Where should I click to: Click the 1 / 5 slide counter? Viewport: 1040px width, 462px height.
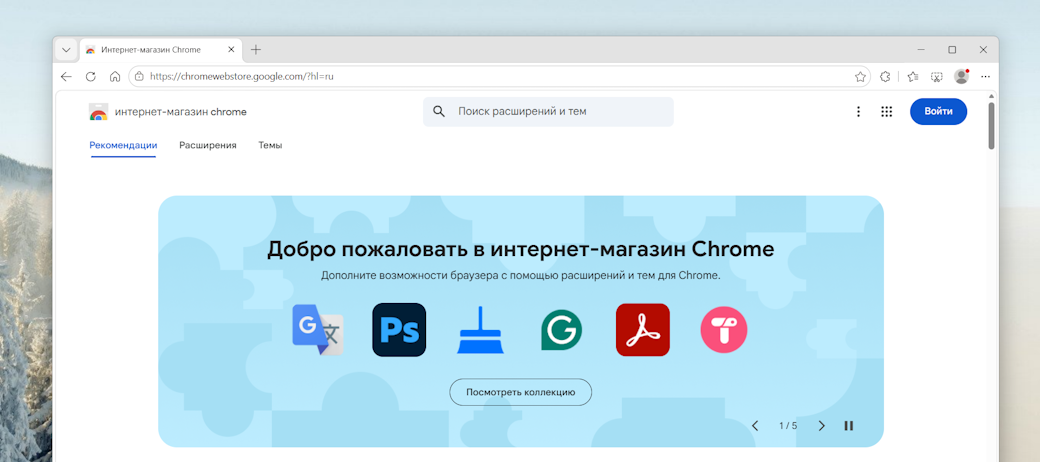788,426
